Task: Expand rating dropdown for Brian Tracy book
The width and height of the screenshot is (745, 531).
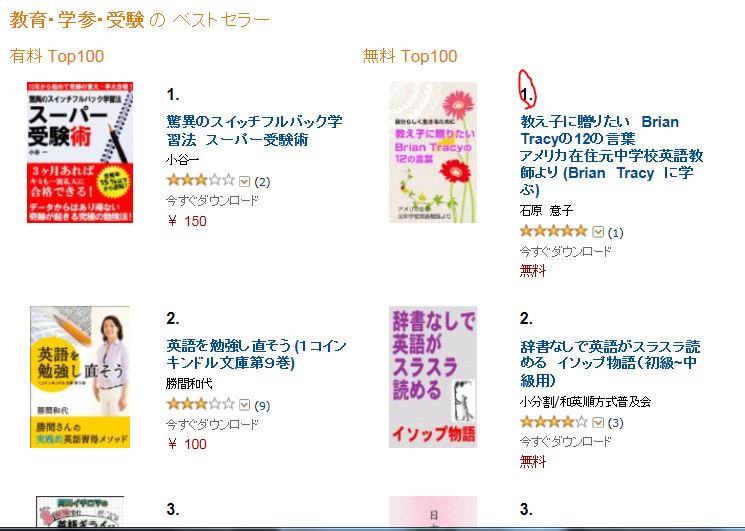Action: (598, 232)
